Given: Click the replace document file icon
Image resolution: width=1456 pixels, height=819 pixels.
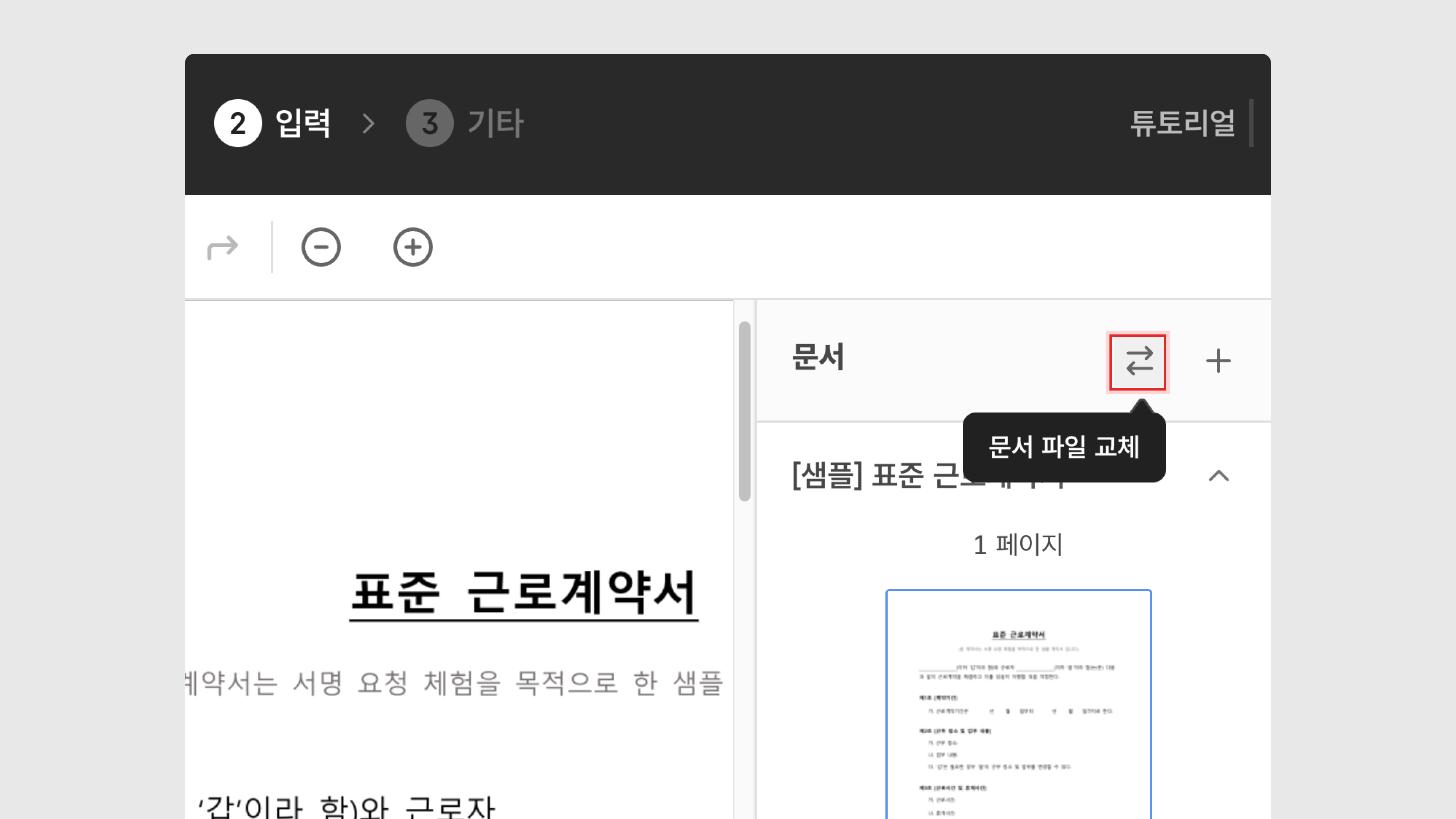Looking at the screenshot, I should pos(1137,362).
